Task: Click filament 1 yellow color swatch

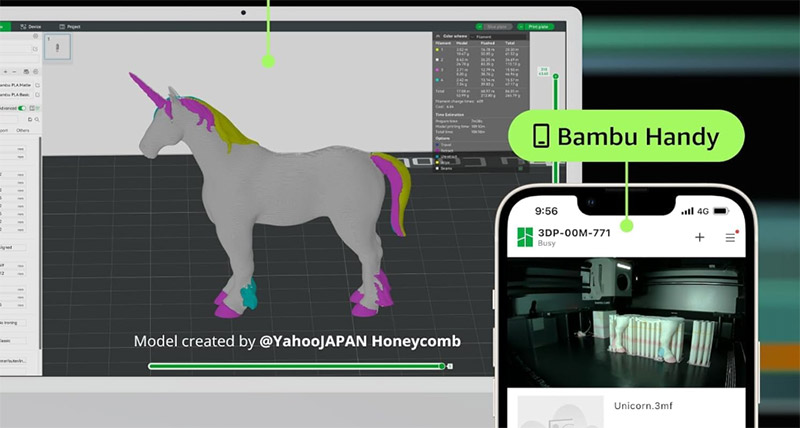Action: (437, 50)
